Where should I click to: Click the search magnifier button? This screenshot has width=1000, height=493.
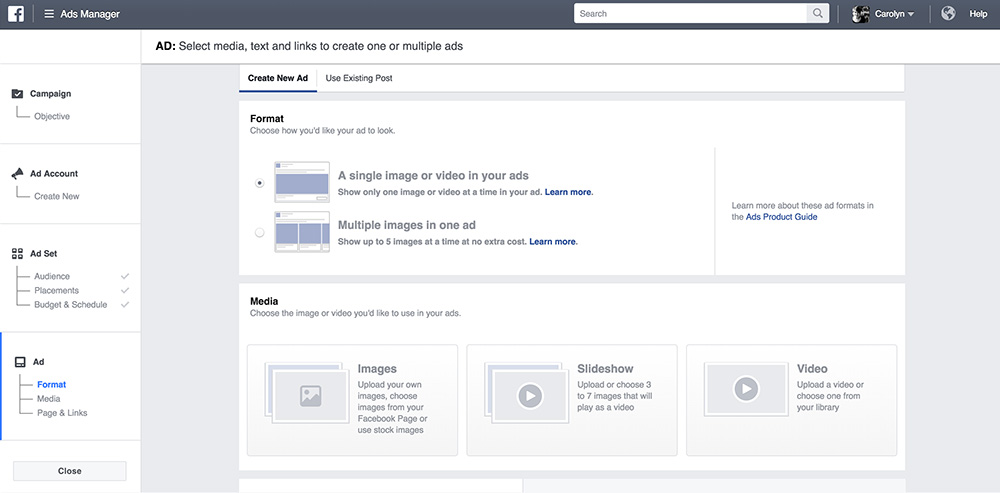pyautogui.click(x=818, y=13)
